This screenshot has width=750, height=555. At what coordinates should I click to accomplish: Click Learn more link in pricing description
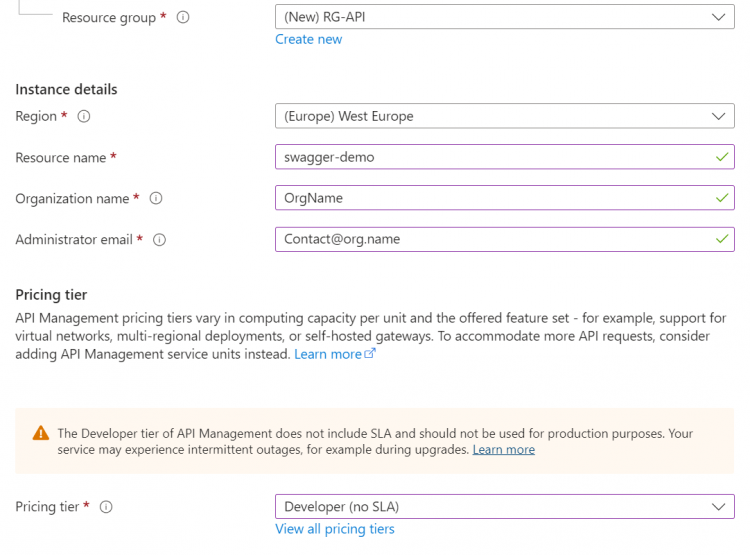(328, 354)
